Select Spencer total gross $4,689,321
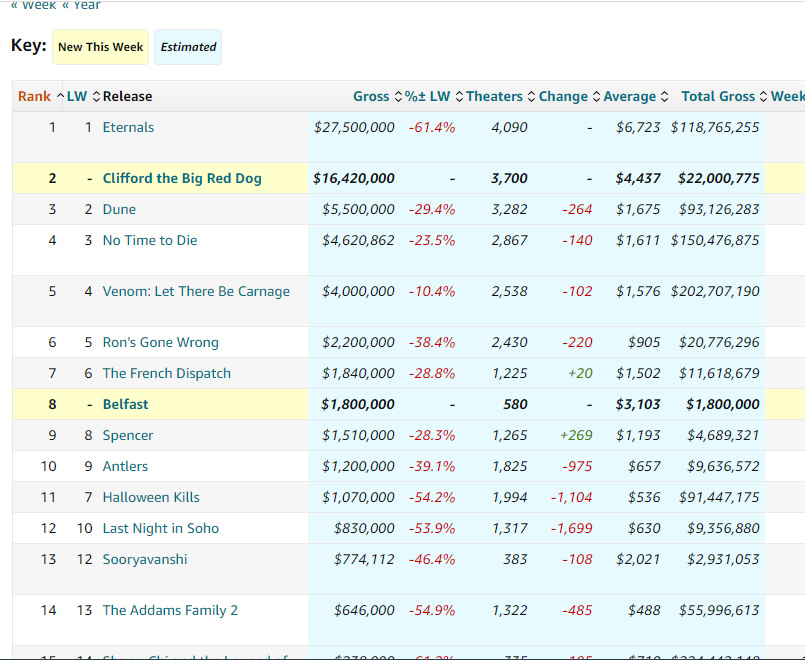805x660 pixels. click(x=723, y=435)
